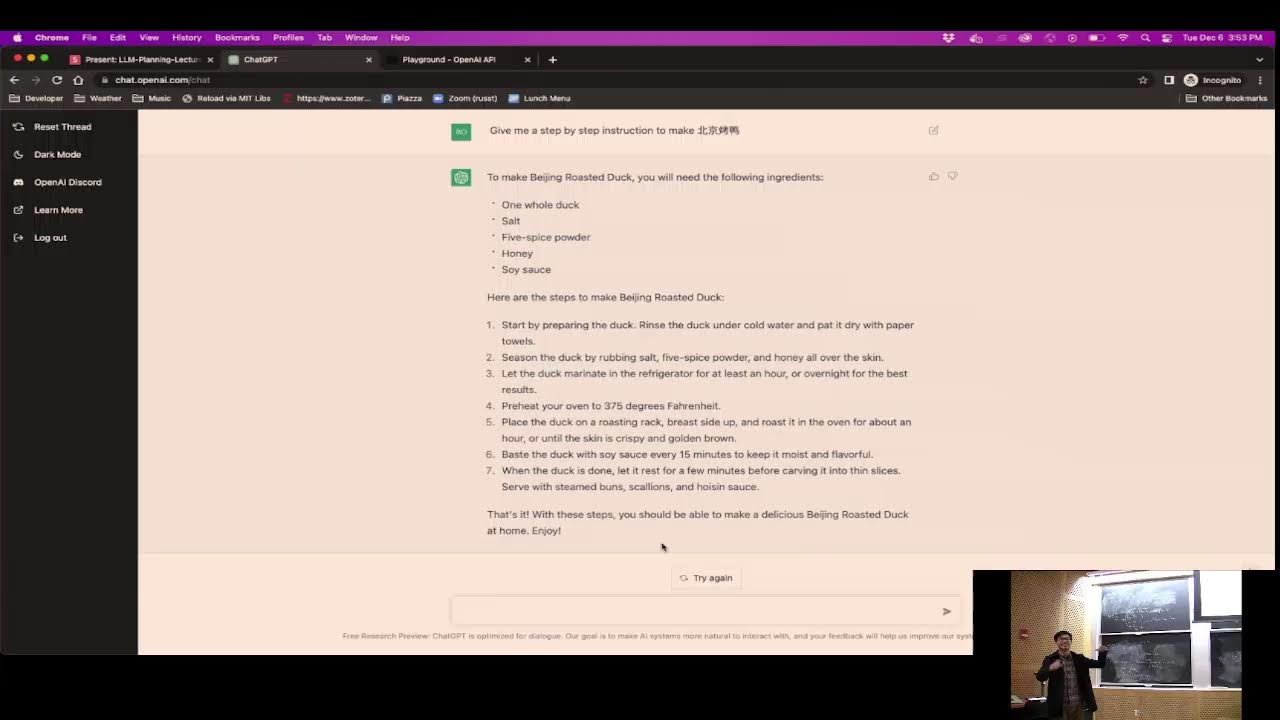The width and height of the screenshot is (1280, 720).
Task: Click the ChatGPT avatar icon on the response
Action: (461, 178)
